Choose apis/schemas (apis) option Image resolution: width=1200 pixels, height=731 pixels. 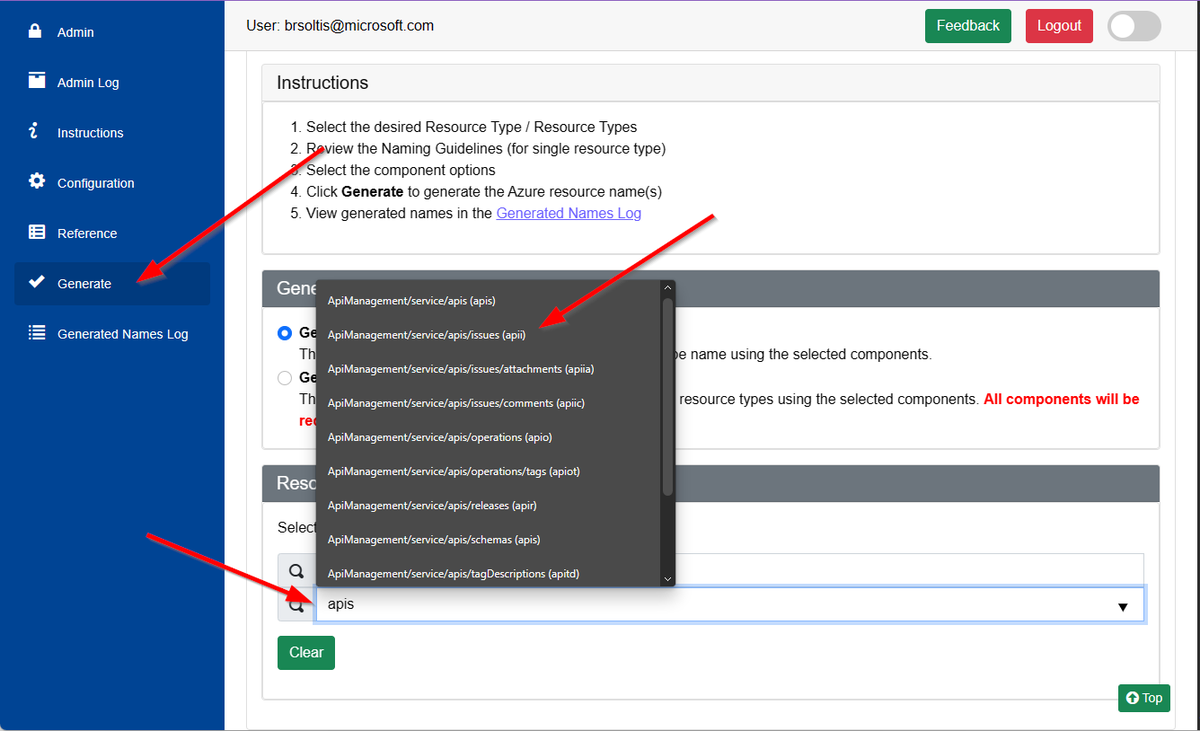tap(488, 539)
